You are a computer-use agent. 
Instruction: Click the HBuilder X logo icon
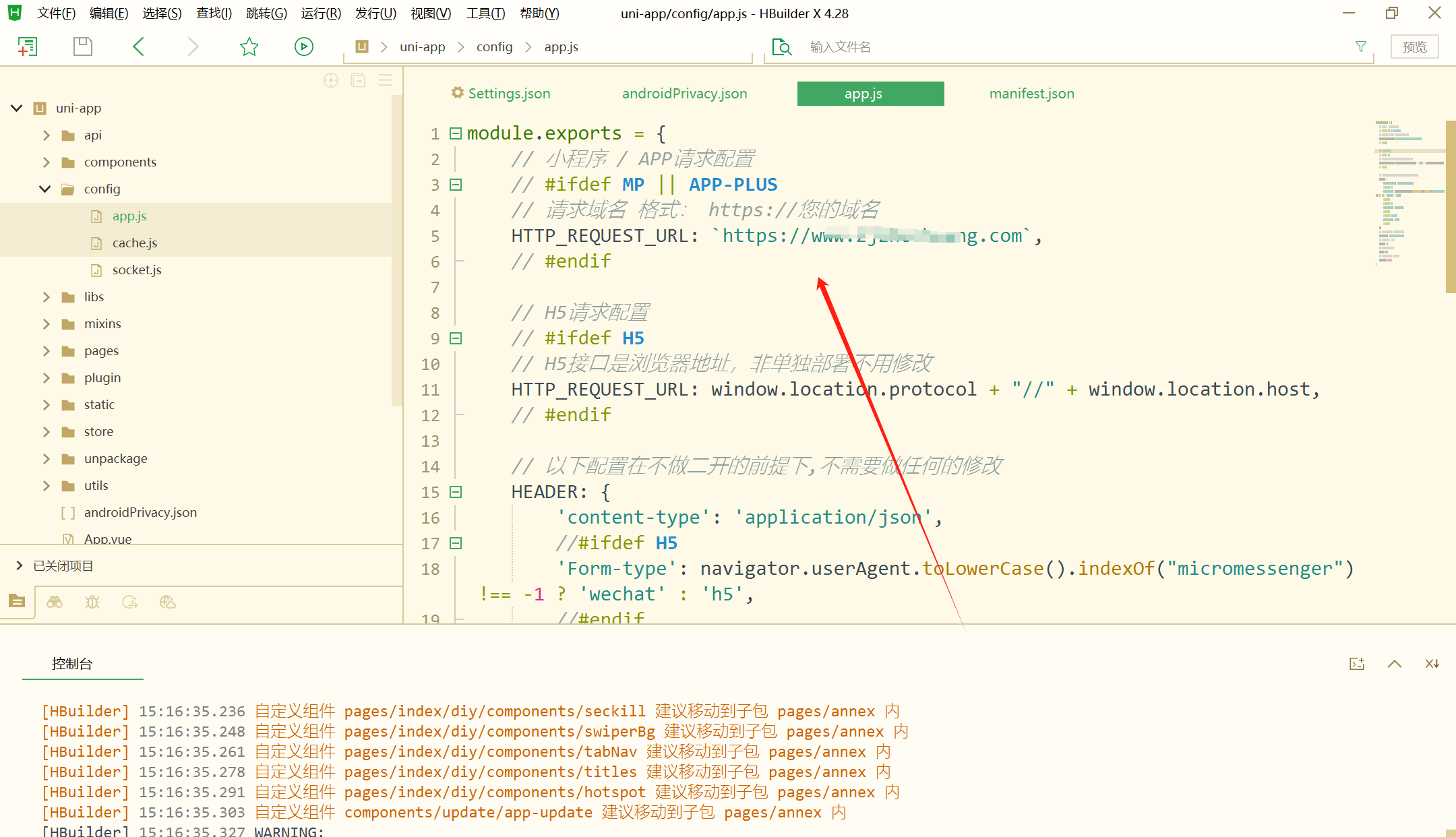coord(15,13)
